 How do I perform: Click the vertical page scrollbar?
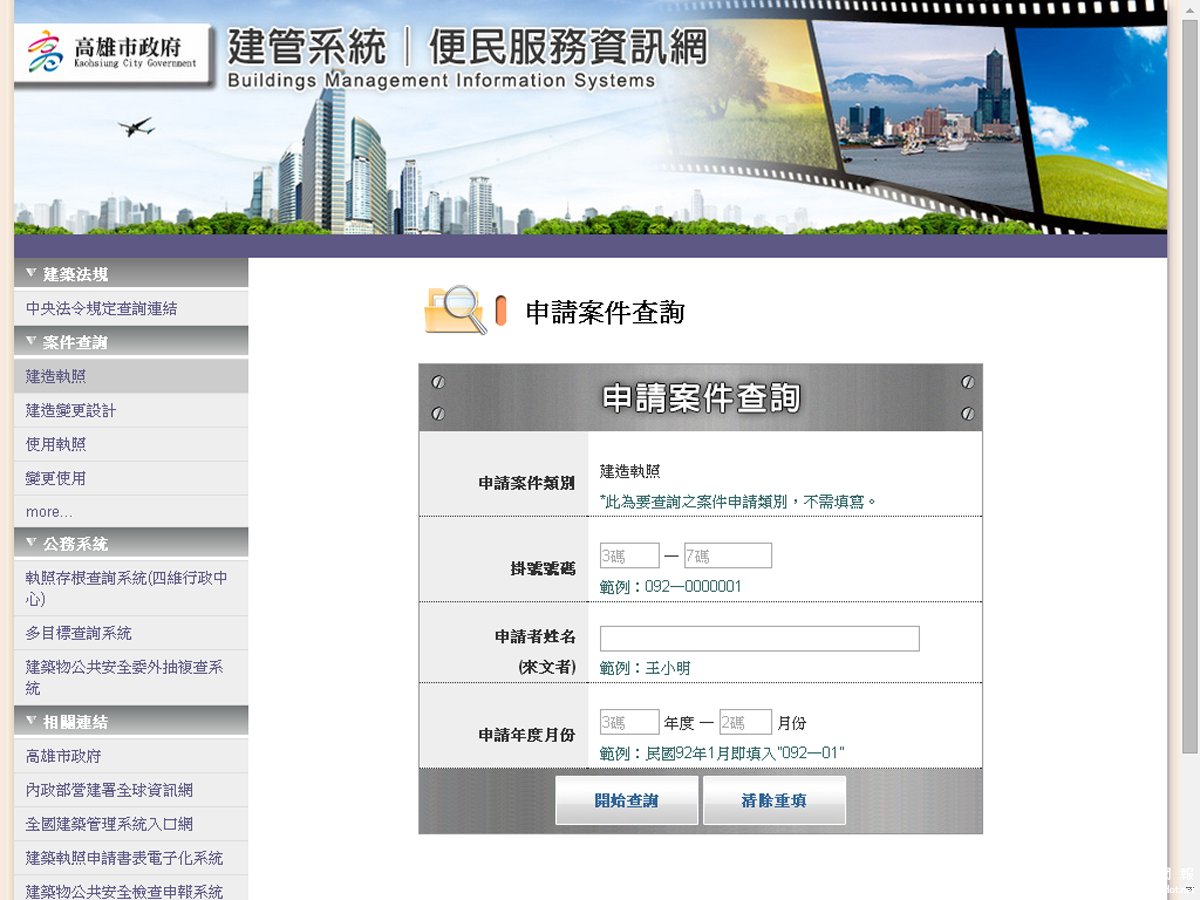tap(1190, 400)
